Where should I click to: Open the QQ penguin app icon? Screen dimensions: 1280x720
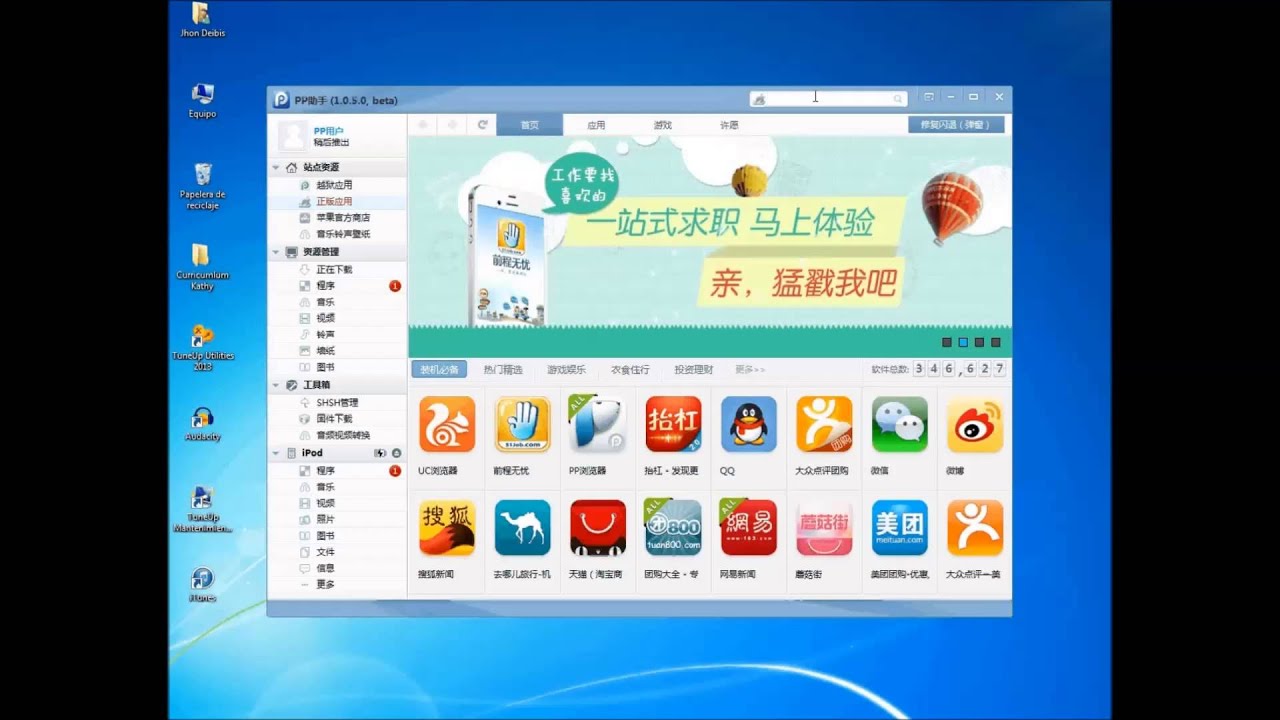coord(748,425)
